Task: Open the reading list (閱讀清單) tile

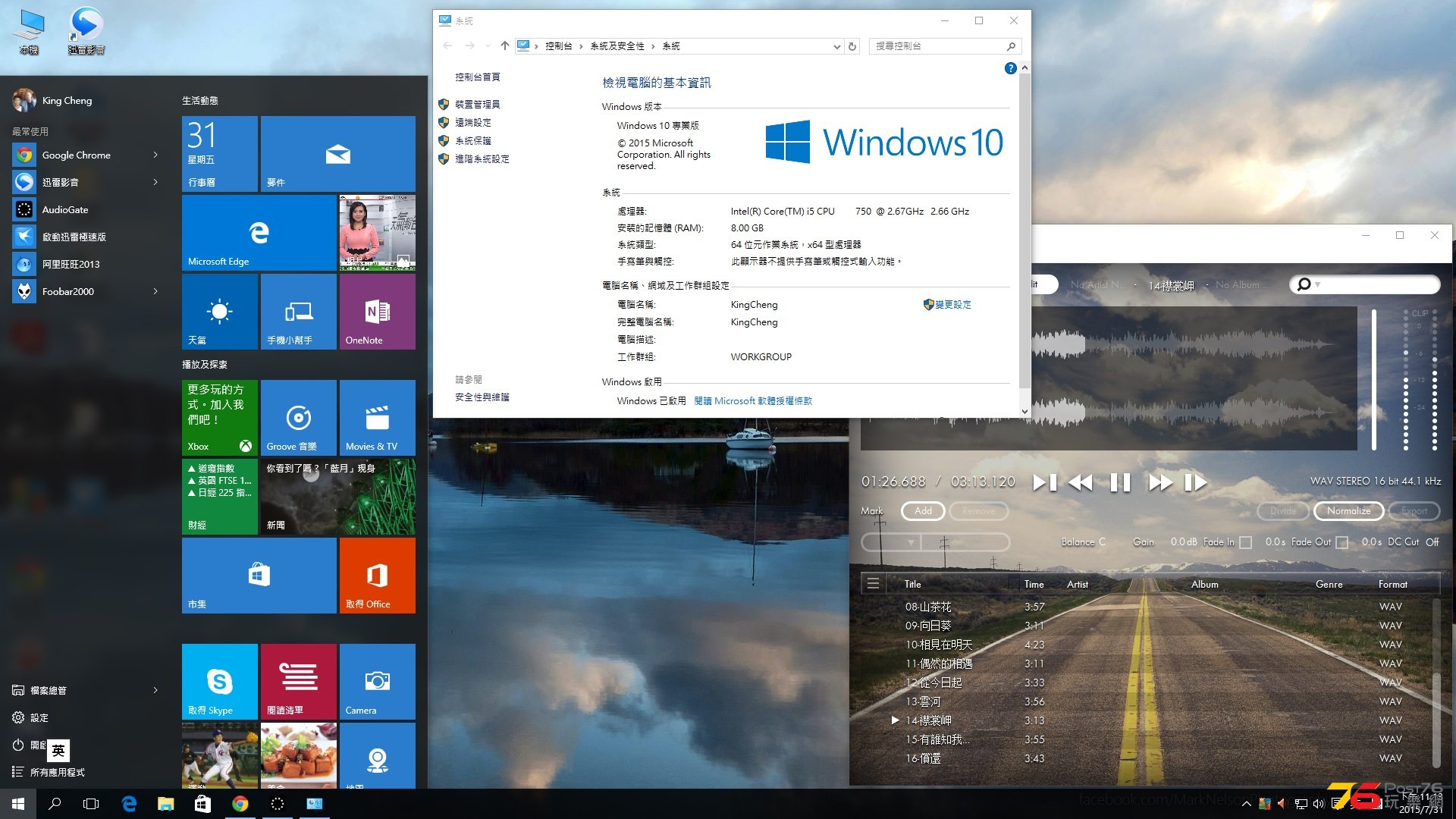Action: (299, 682)
